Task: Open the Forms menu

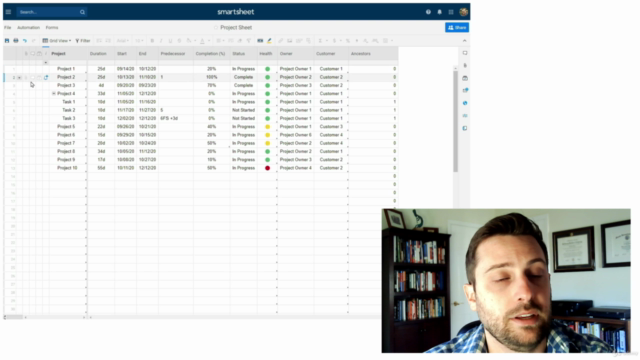Action: tap(52, 27)
